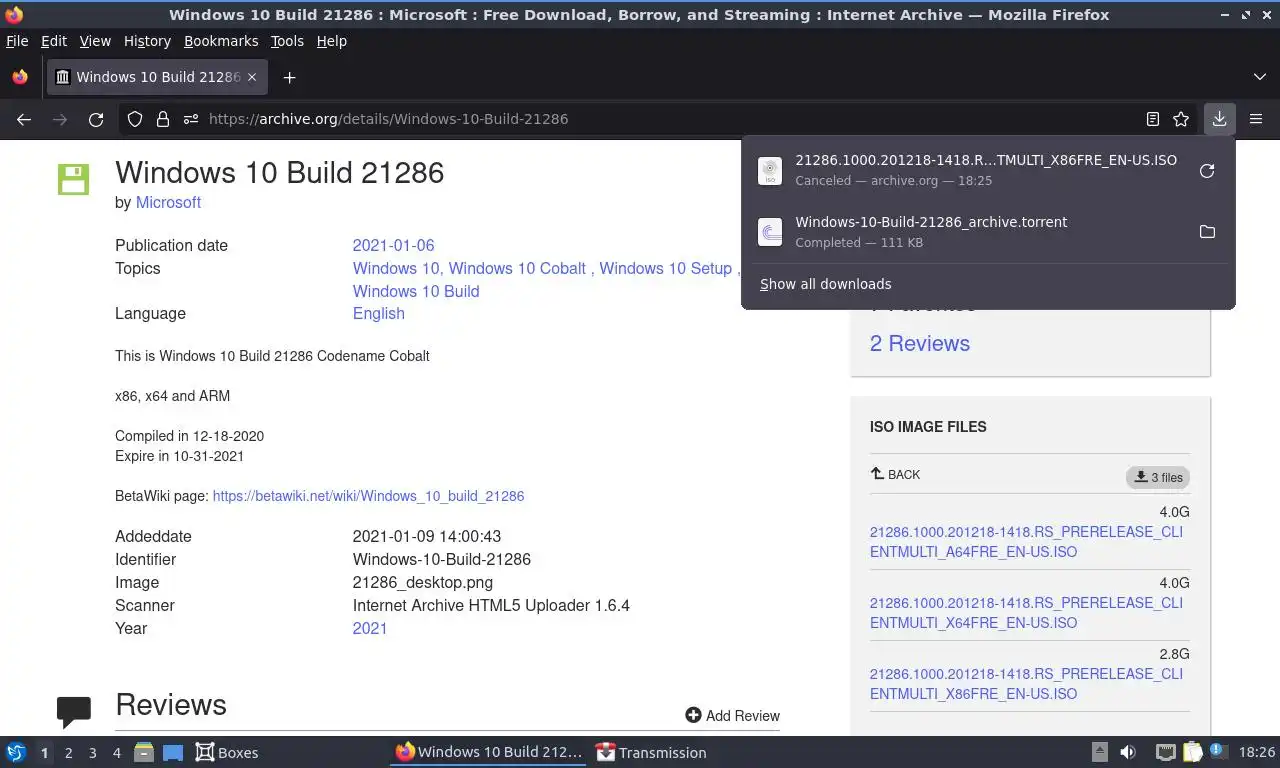Go forward one page
Viewport: 1280px width, 768px height.
[60, 119]
